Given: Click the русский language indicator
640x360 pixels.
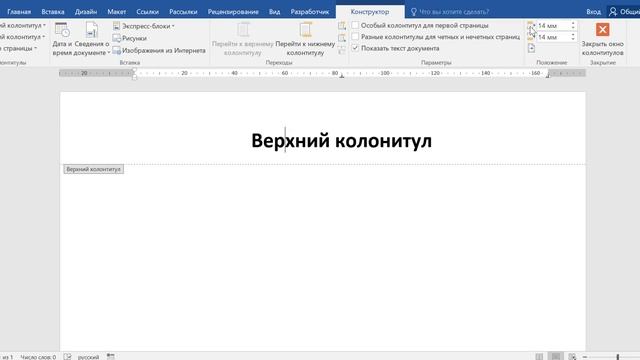Looking at the screenshot, I should click(x=88, y=357).
